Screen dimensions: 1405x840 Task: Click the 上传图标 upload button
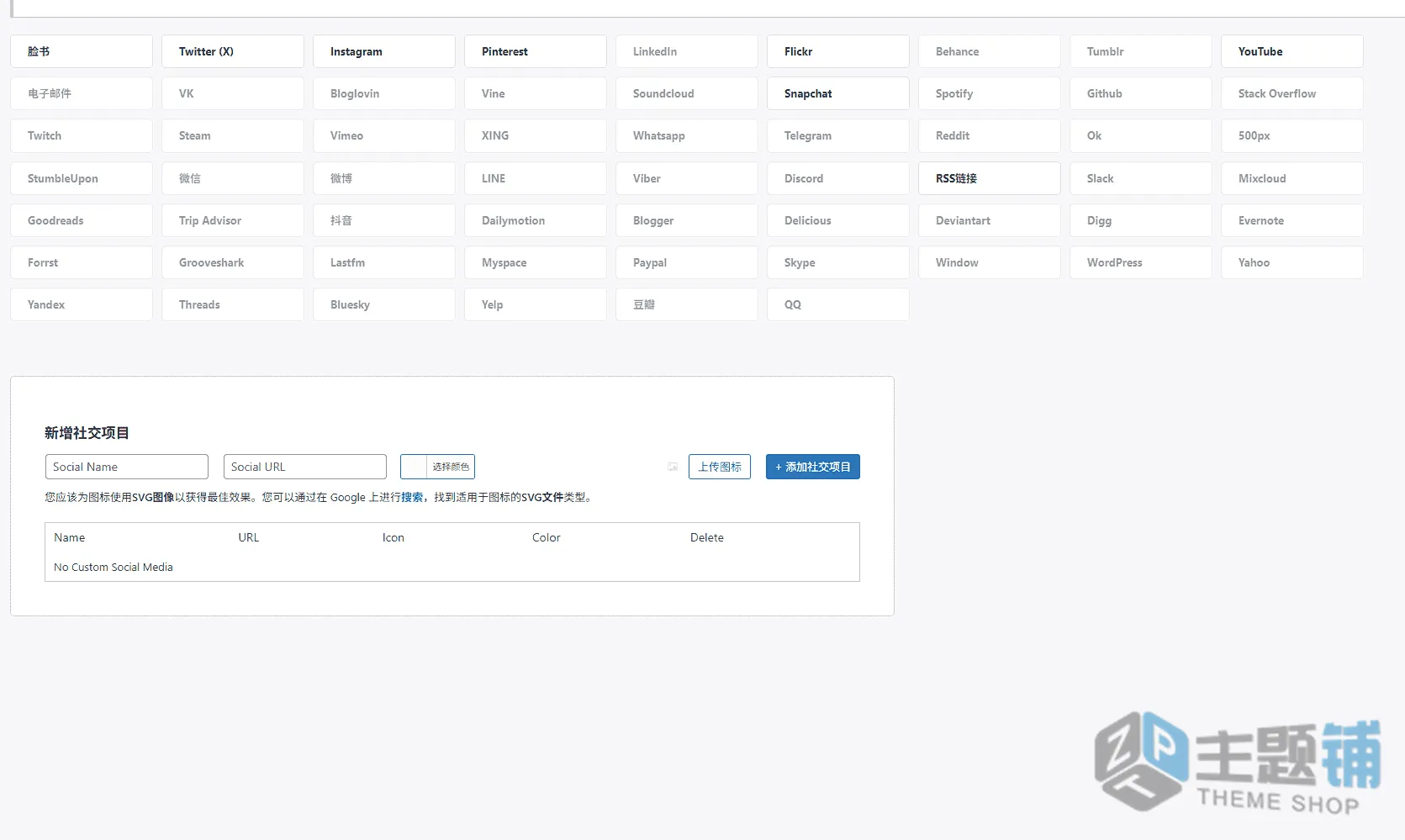pos(720,467)
